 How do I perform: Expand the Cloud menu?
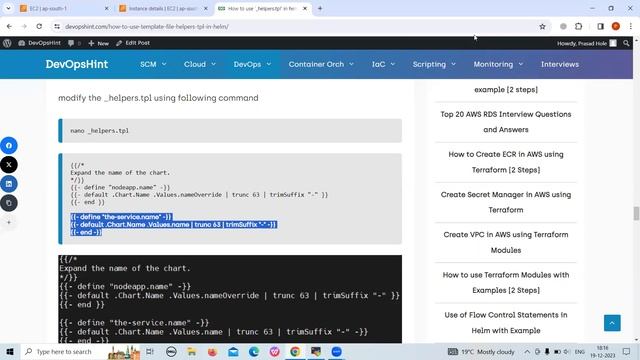pyautogui.click(x=200, y=64)
